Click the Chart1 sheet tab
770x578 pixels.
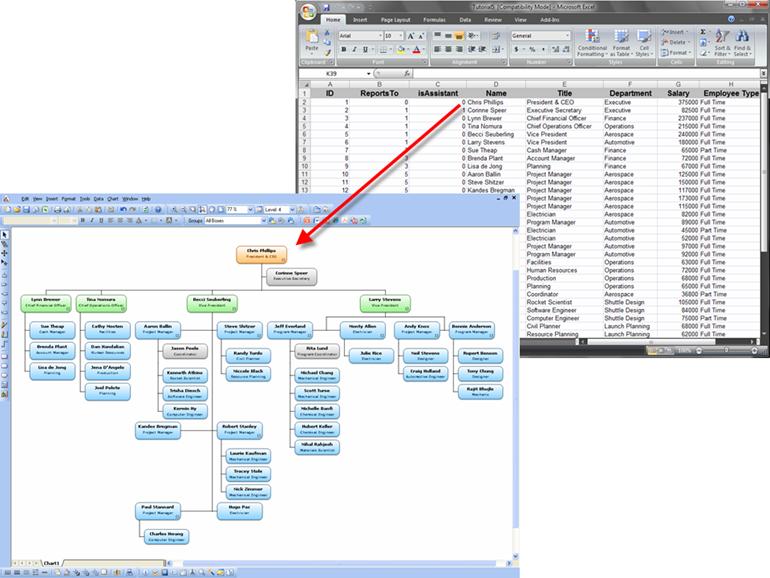point(50,563)
